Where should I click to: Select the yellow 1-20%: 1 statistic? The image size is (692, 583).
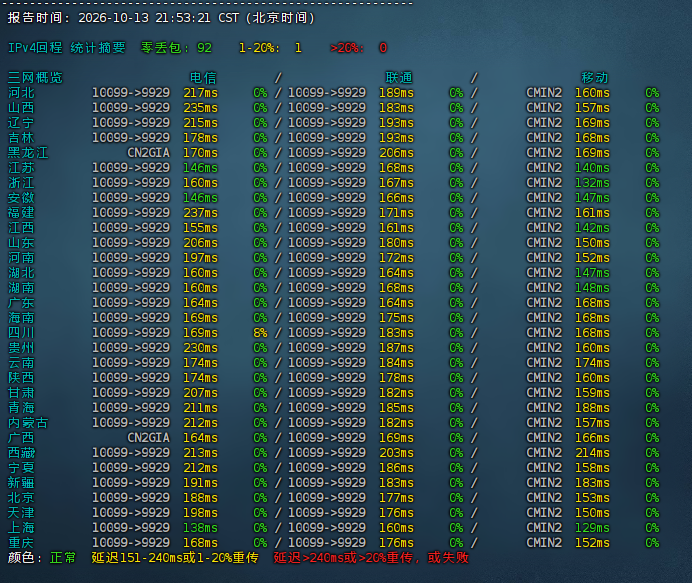[270, 48]
